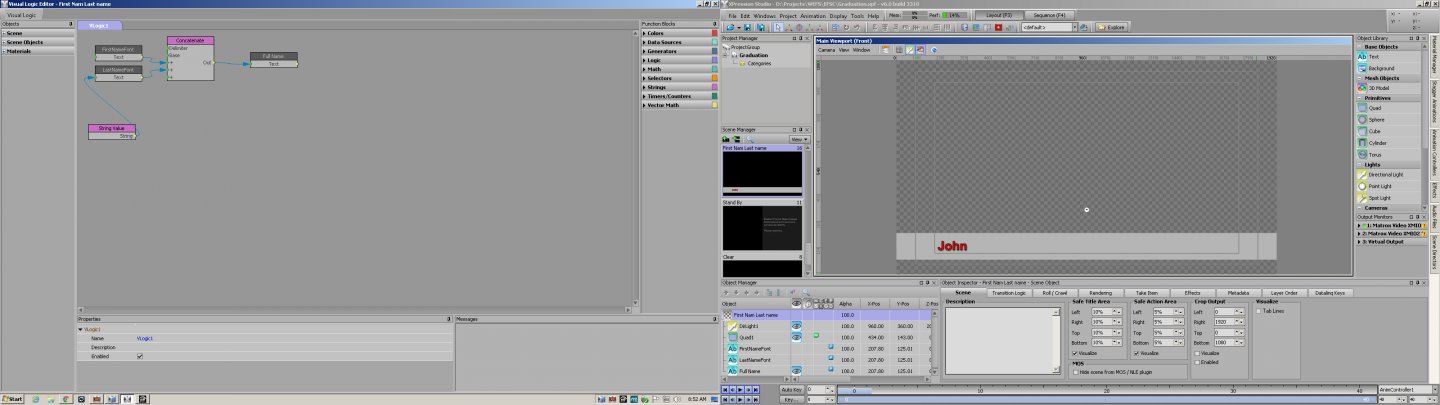This screenshot has width=1440, height=405.
Task: Select the Concatenate node header
Action: click(190, 40)
